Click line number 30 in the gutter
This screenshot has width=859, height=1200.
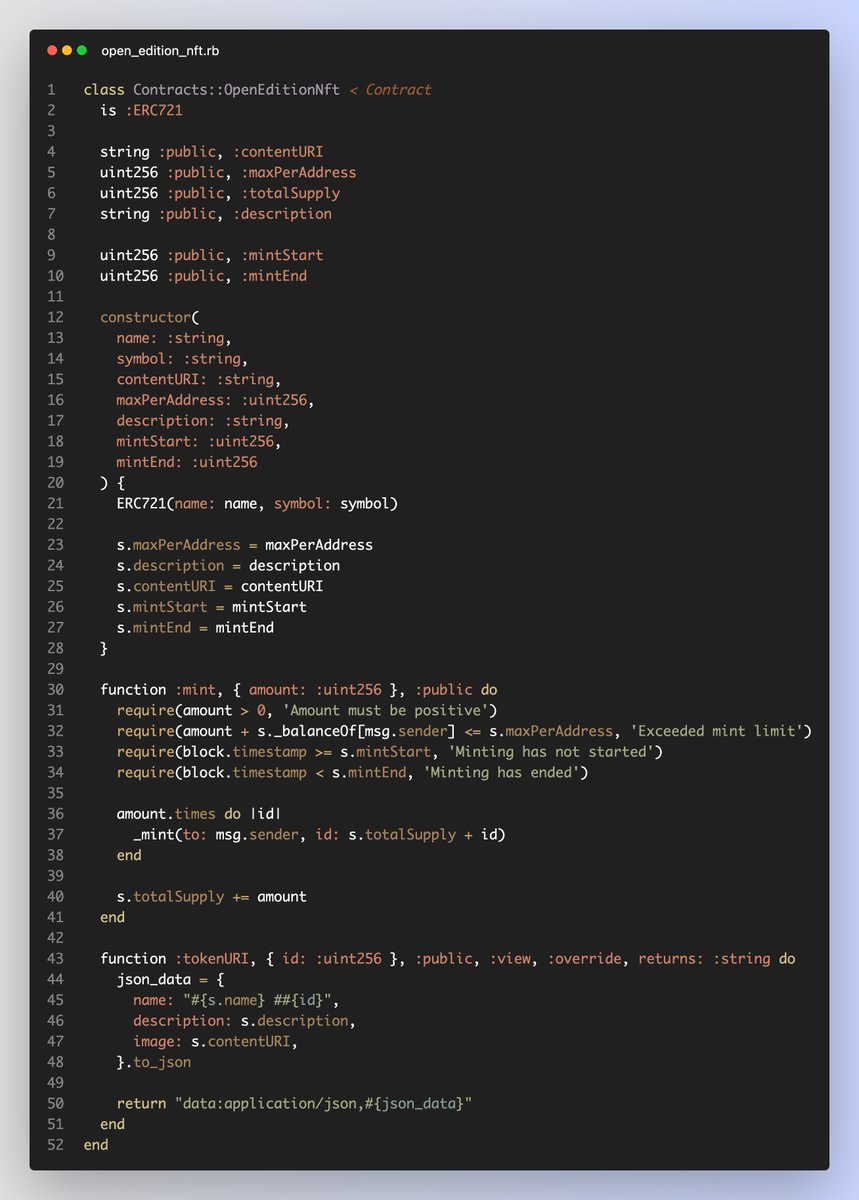click(55, 689)
